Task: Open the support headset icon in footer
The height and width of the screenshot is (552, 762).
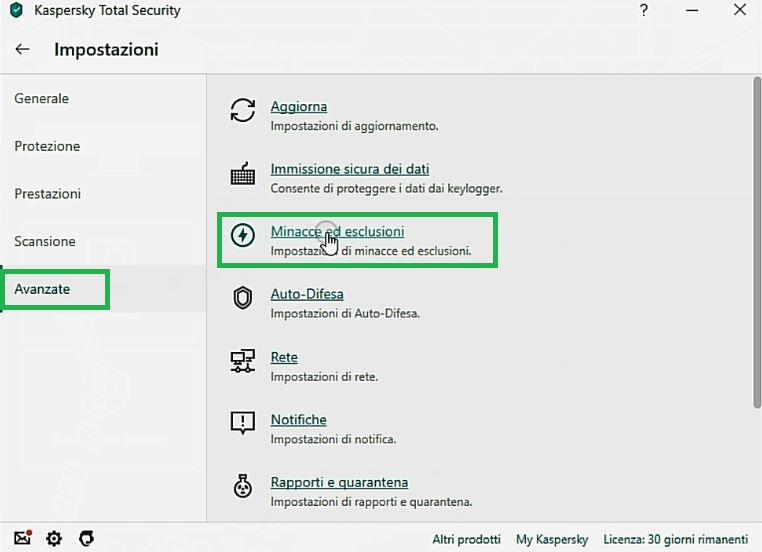Action: coord(86,538)
